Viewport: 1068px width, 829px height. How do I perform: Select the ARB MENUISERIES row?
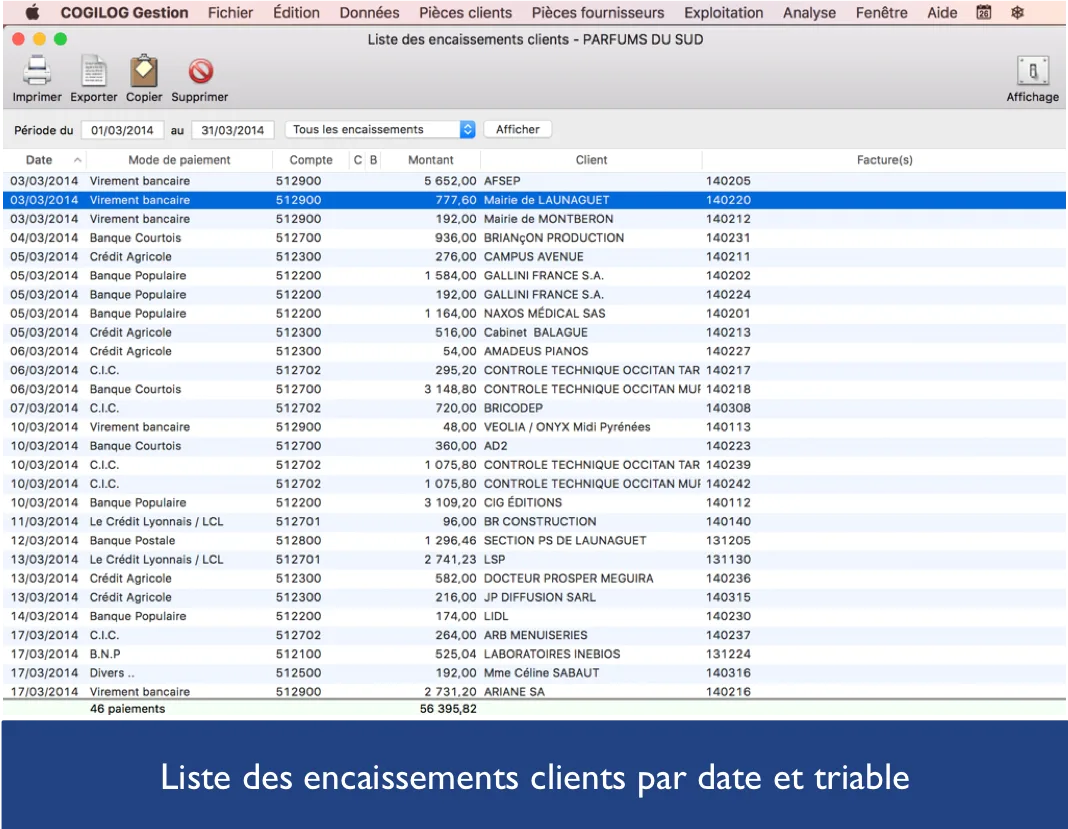point(534,635)
